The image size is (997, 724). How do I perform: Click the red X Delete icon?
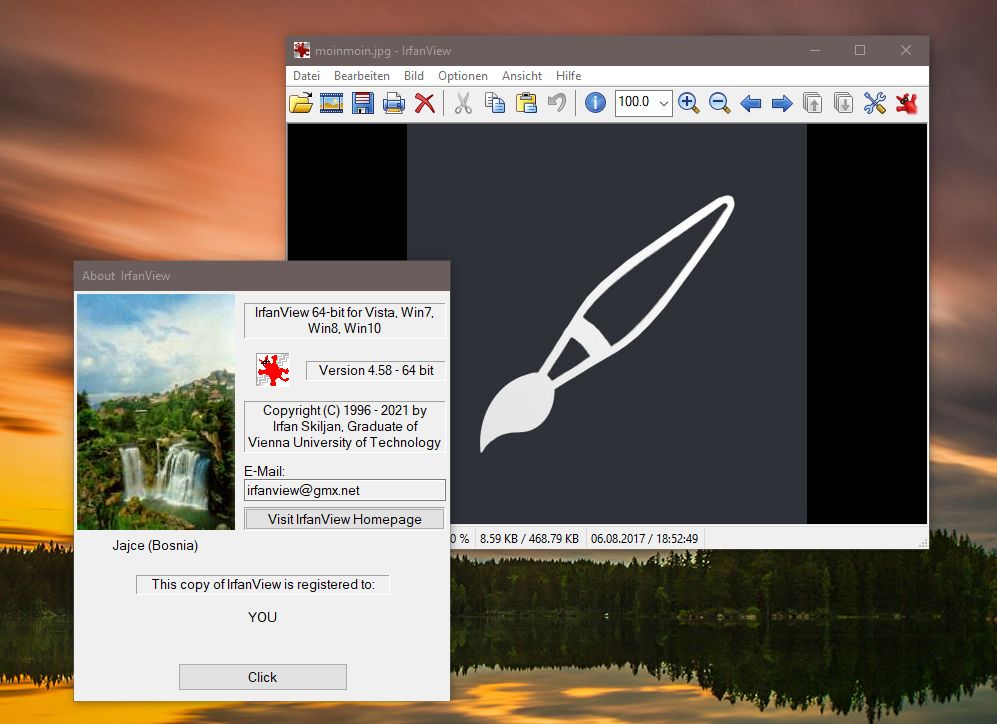(424, 102)
